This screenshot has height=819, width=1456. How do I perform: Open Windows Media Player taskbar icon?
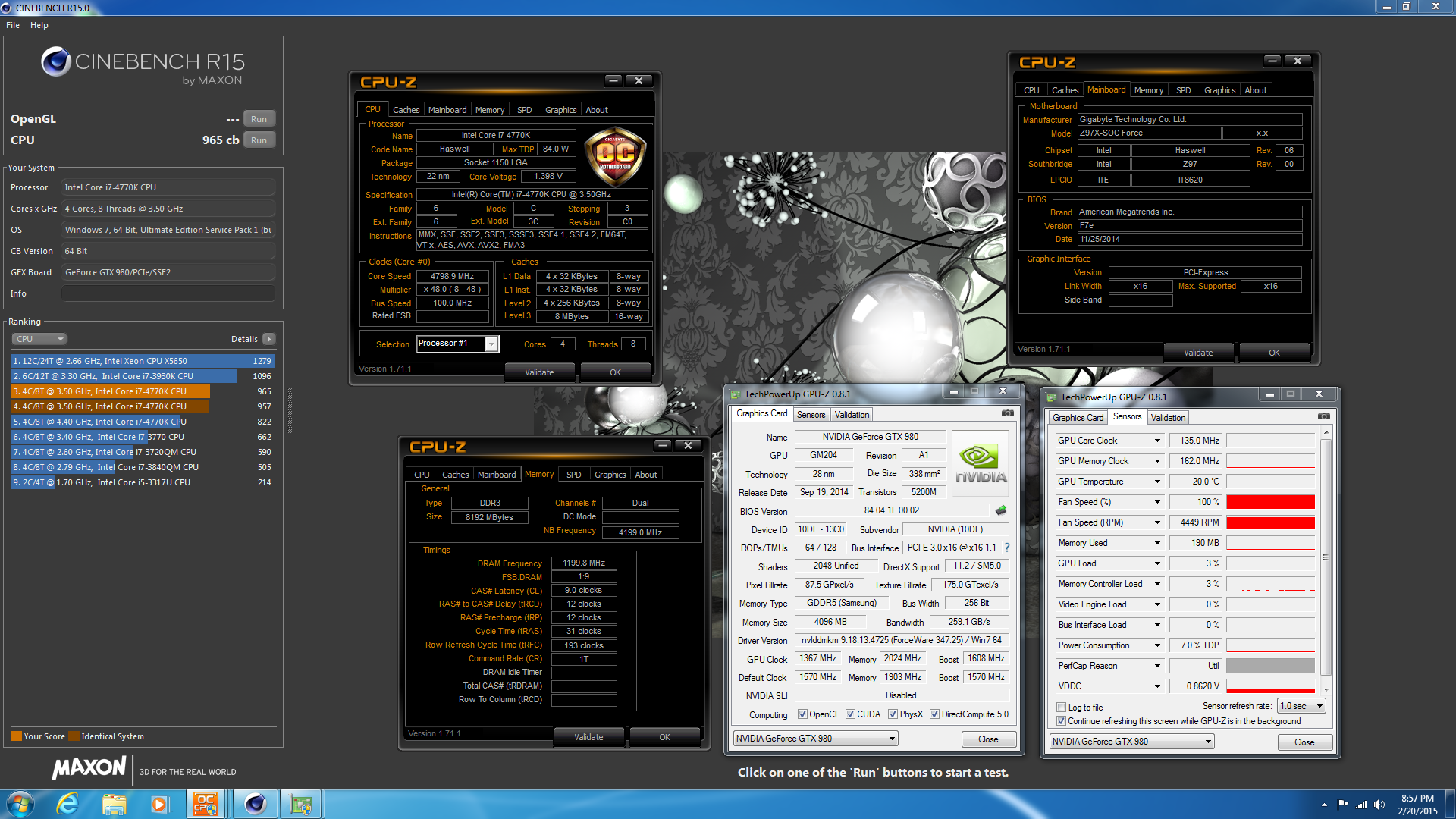point(159,804)
